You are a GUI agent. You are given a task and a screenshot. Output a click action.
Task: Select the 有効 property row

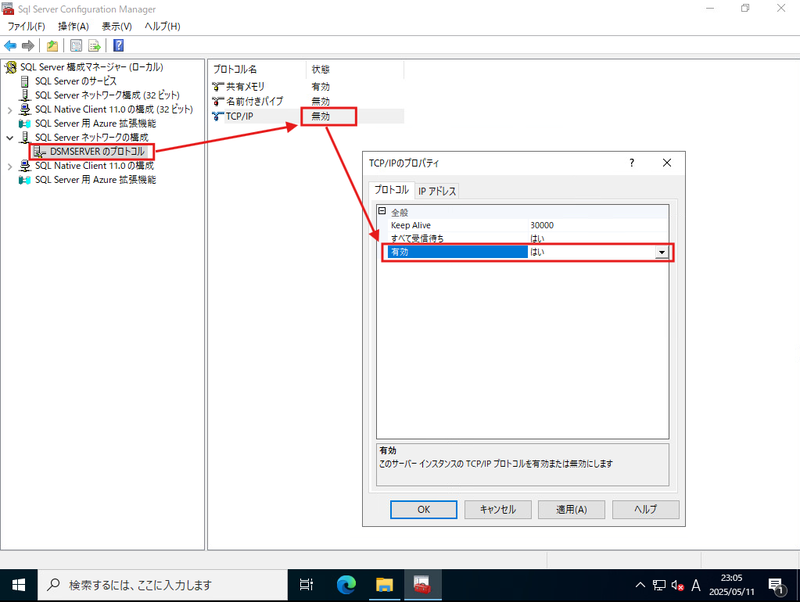click(528, 252)
